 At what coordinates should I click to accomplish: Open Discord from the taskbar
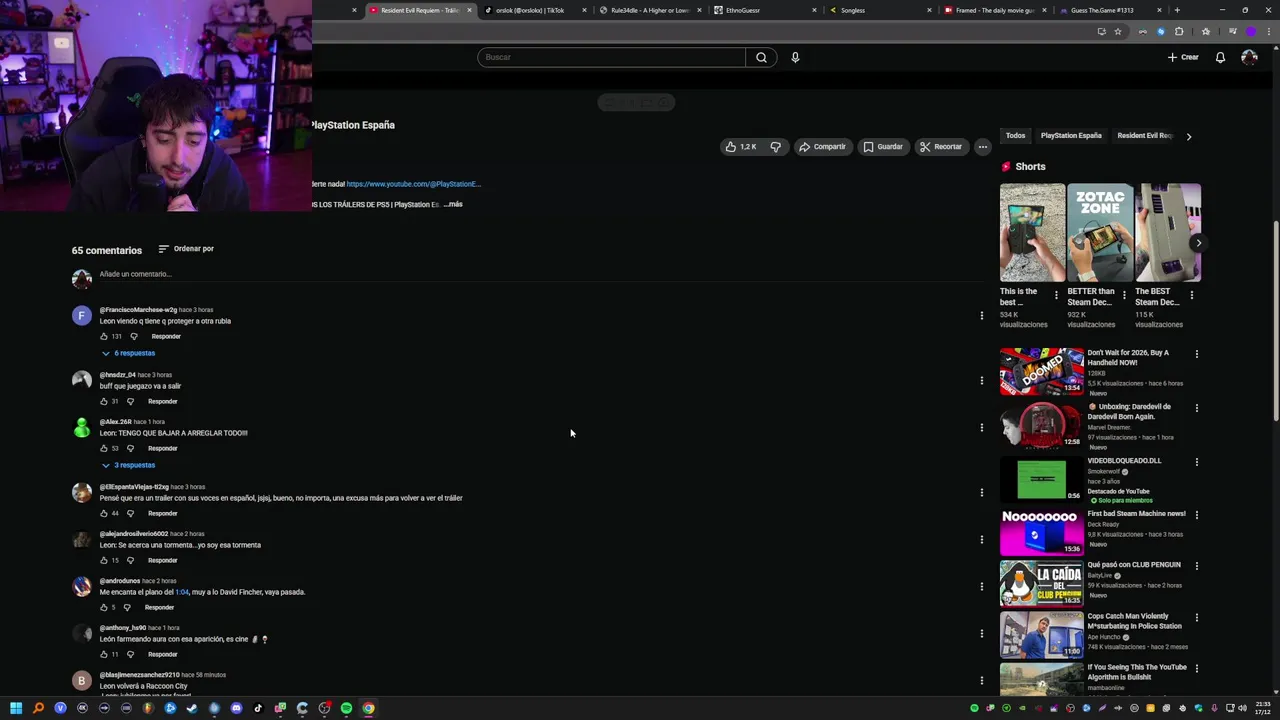pyautogui.click(x=236, y=708)
